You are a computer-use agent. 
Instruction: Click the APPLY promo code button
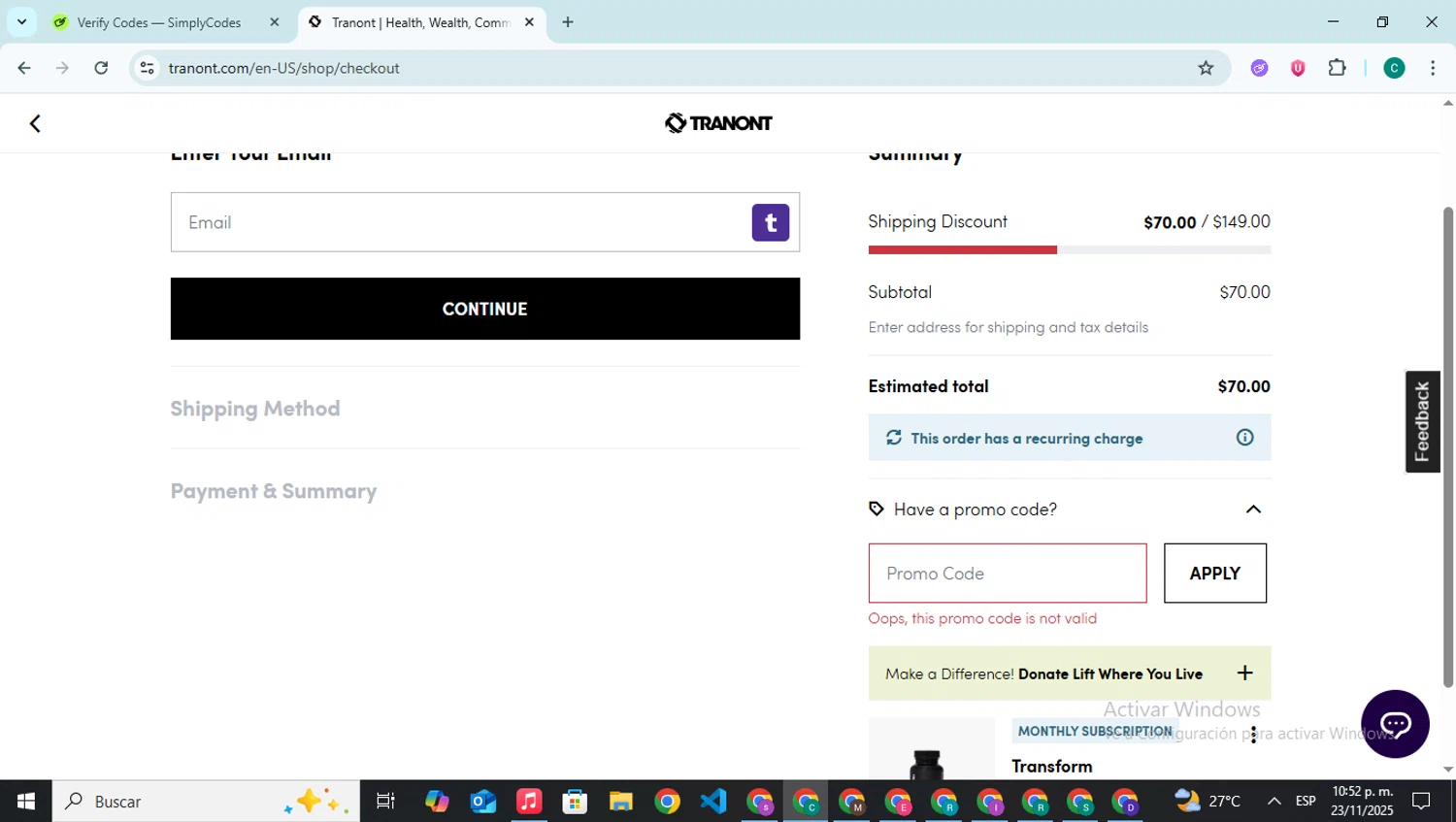click(x=1215, y=574)
